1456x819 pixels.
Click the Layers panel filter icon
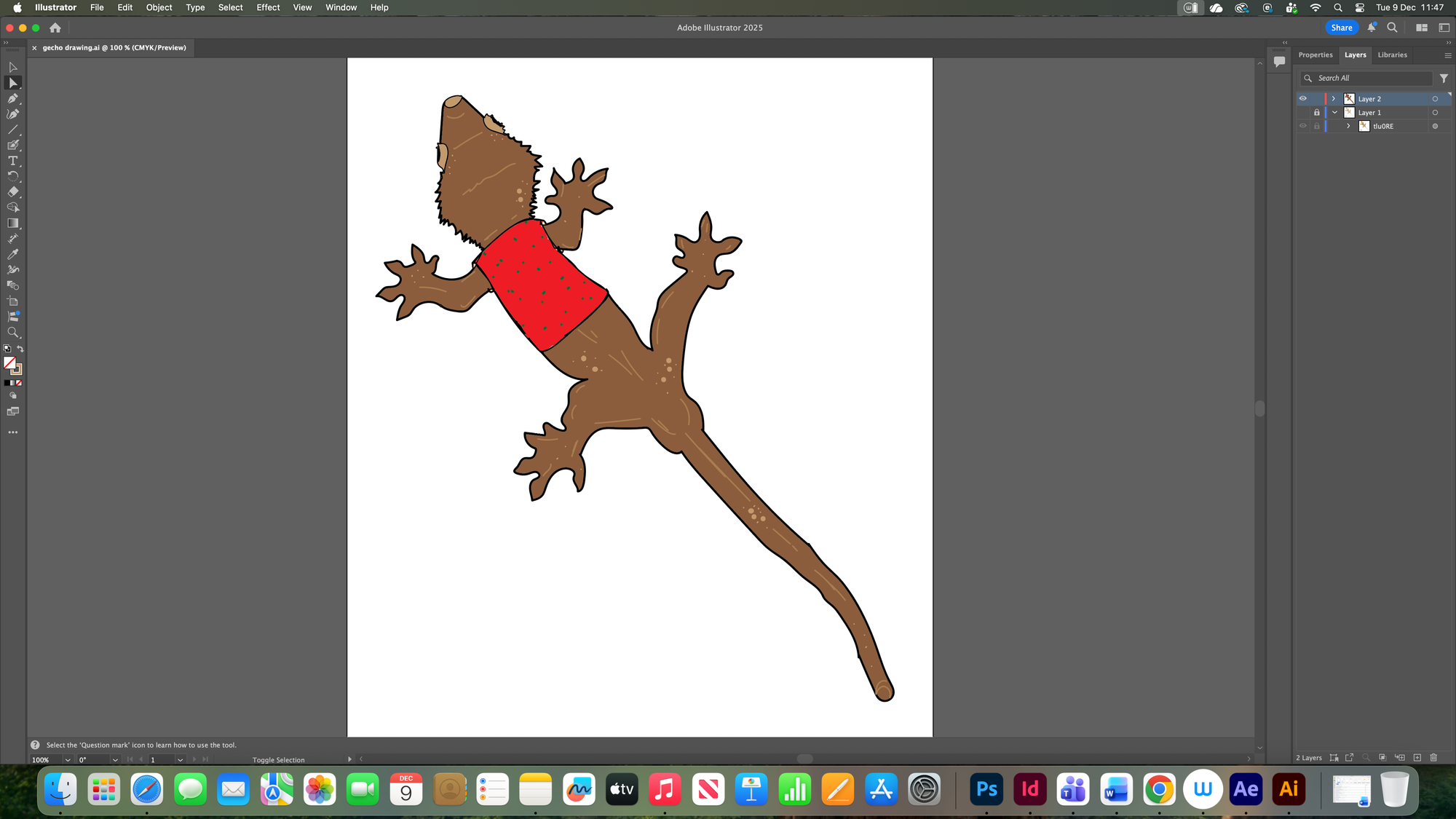click(x=1444, y=78)
